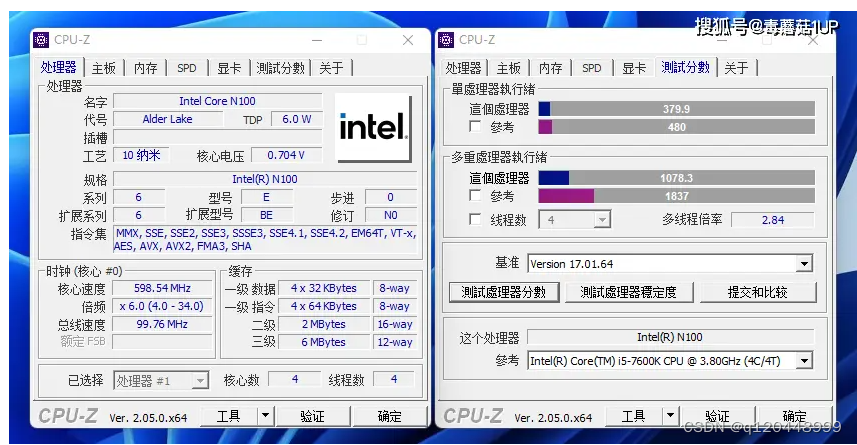Click CPU-Z app icon in left window title bar
Image resolution: width=857 pixels, height=445 pixels.
41,40
